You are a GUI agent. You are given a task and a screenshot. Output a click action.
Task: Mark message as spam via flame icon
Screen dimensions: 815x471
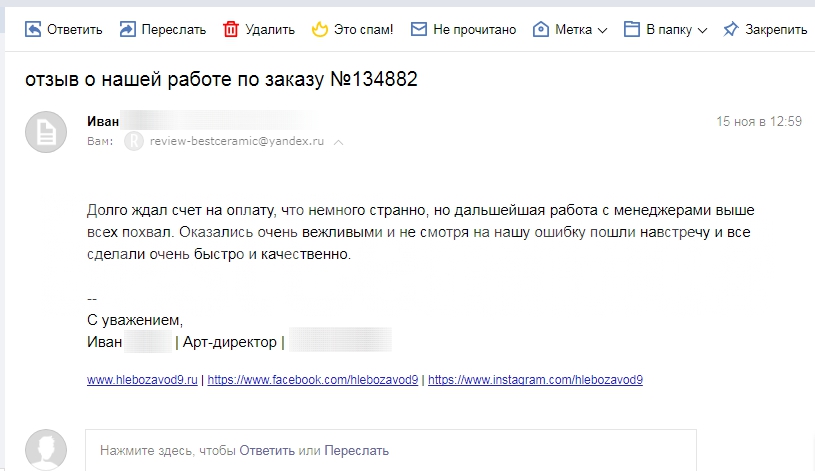pyautogui.click(x=320, y=29)
